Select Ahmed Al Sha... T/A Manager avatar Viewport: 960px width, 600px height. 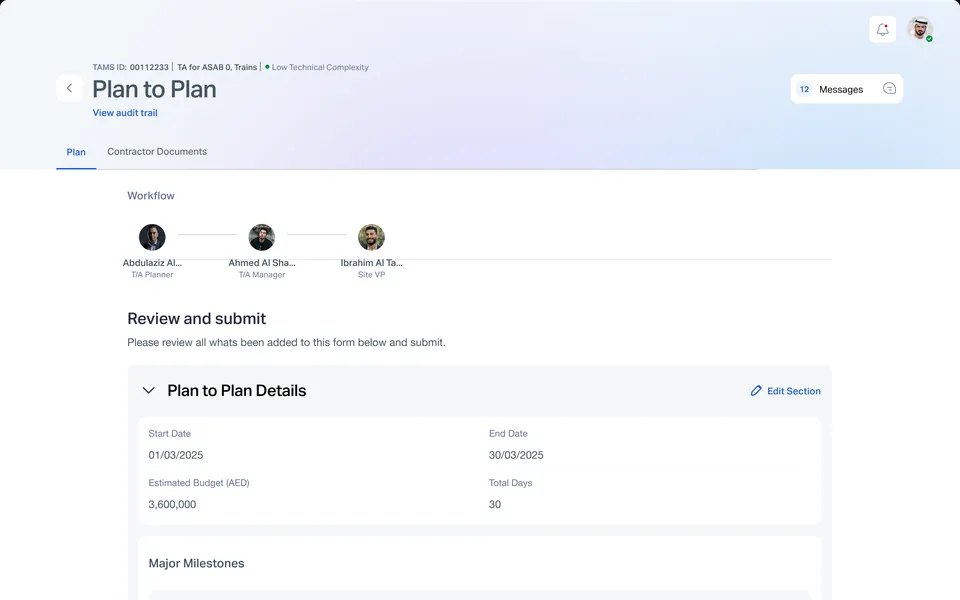coord(261,237)
